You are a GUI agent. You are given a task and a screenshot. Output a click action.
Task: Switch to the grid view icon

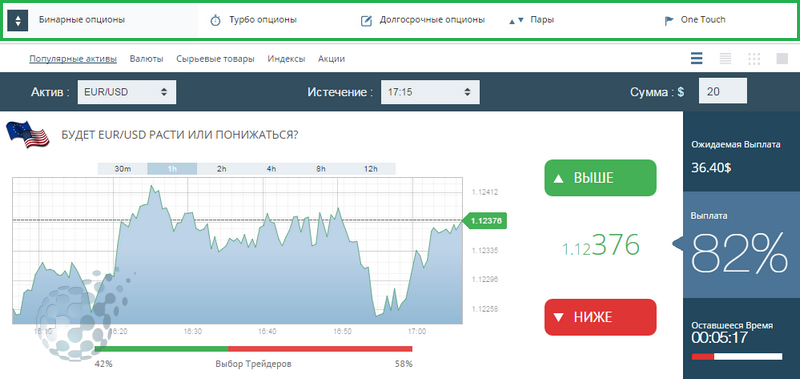(754, 59)
